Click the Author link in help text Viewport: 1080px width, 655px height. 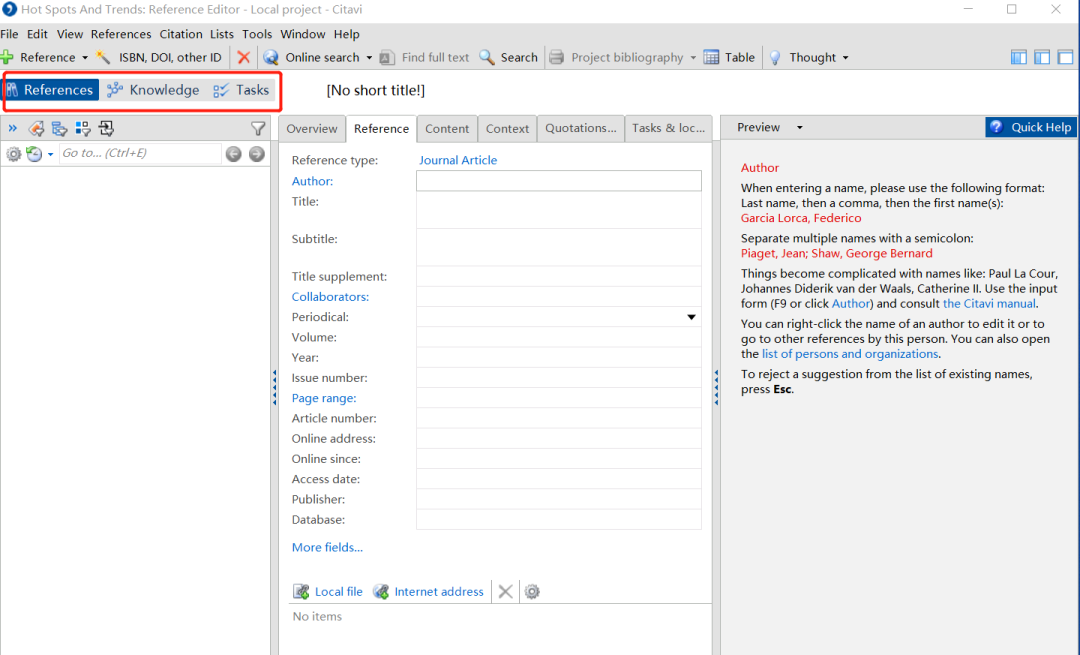click(850, 304)
